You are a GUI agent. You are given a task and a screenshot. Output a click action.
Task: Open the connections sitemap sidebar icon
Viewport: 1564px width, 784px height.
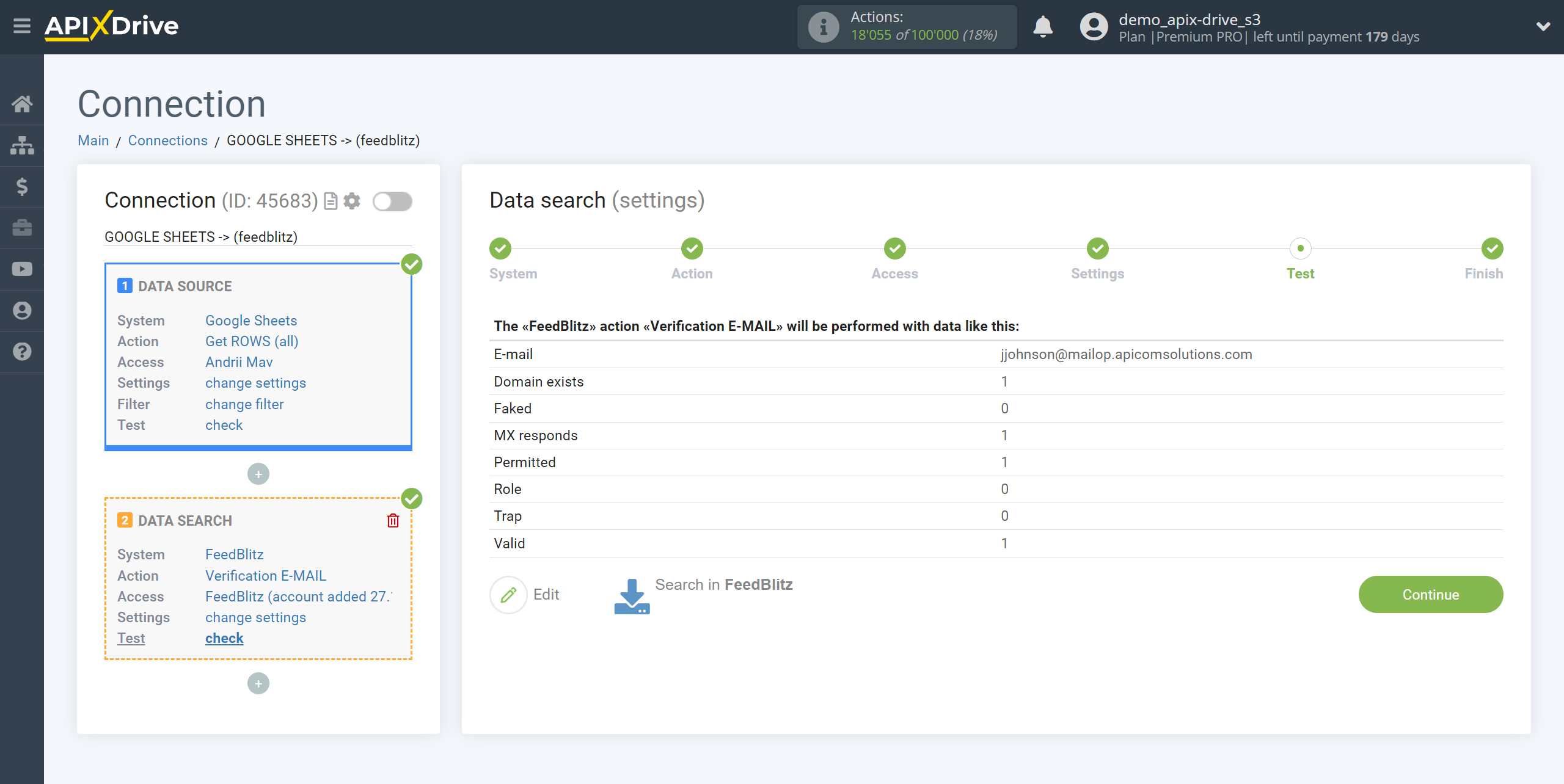click(22, 145)
